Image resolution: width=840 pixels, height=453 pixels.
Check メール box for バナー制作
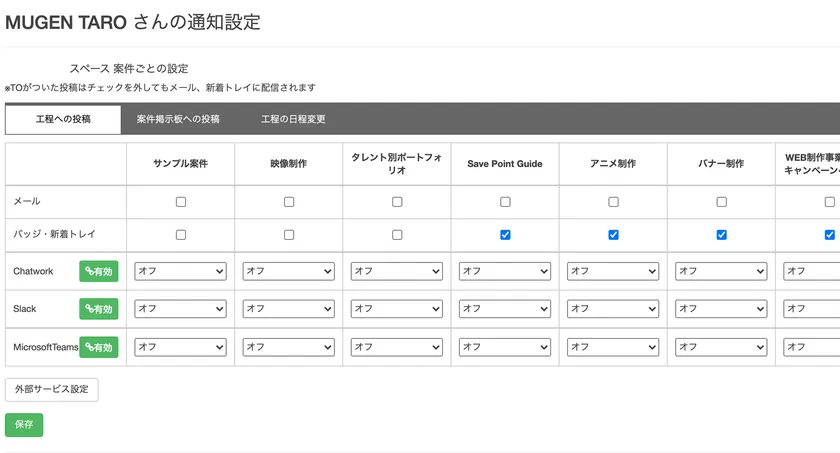721,202
